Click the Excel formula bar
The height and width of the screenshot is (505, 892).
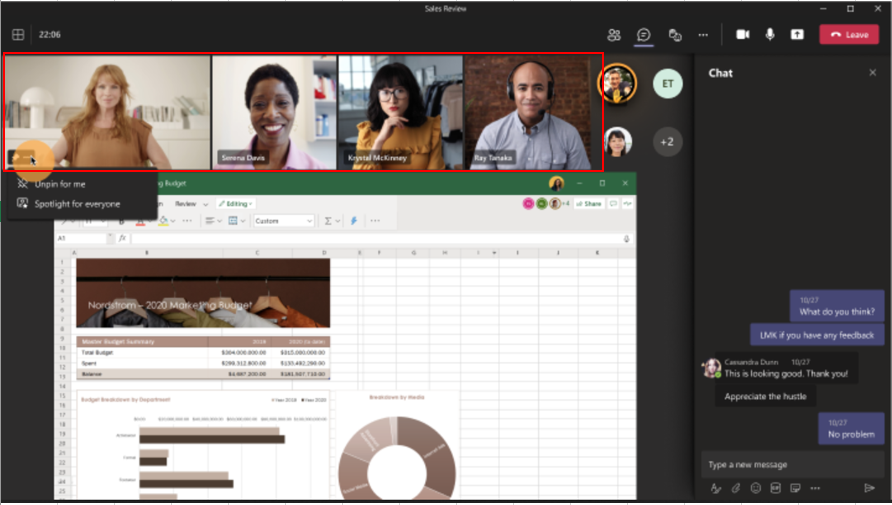pos(376,238)
